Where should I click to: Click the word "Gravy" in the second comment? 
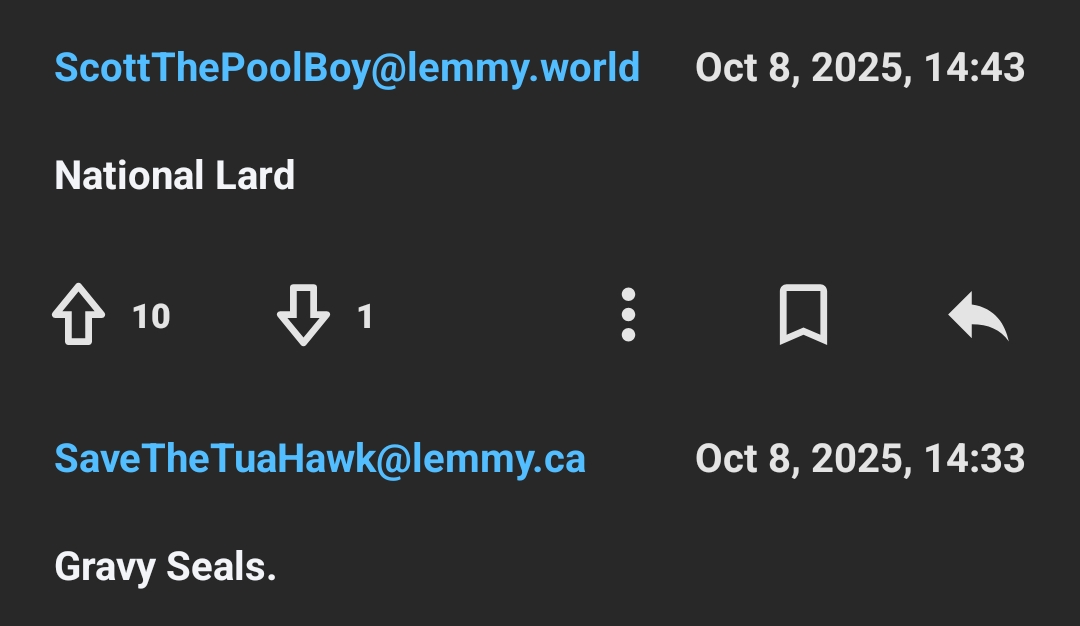click(x=105, y=567)
